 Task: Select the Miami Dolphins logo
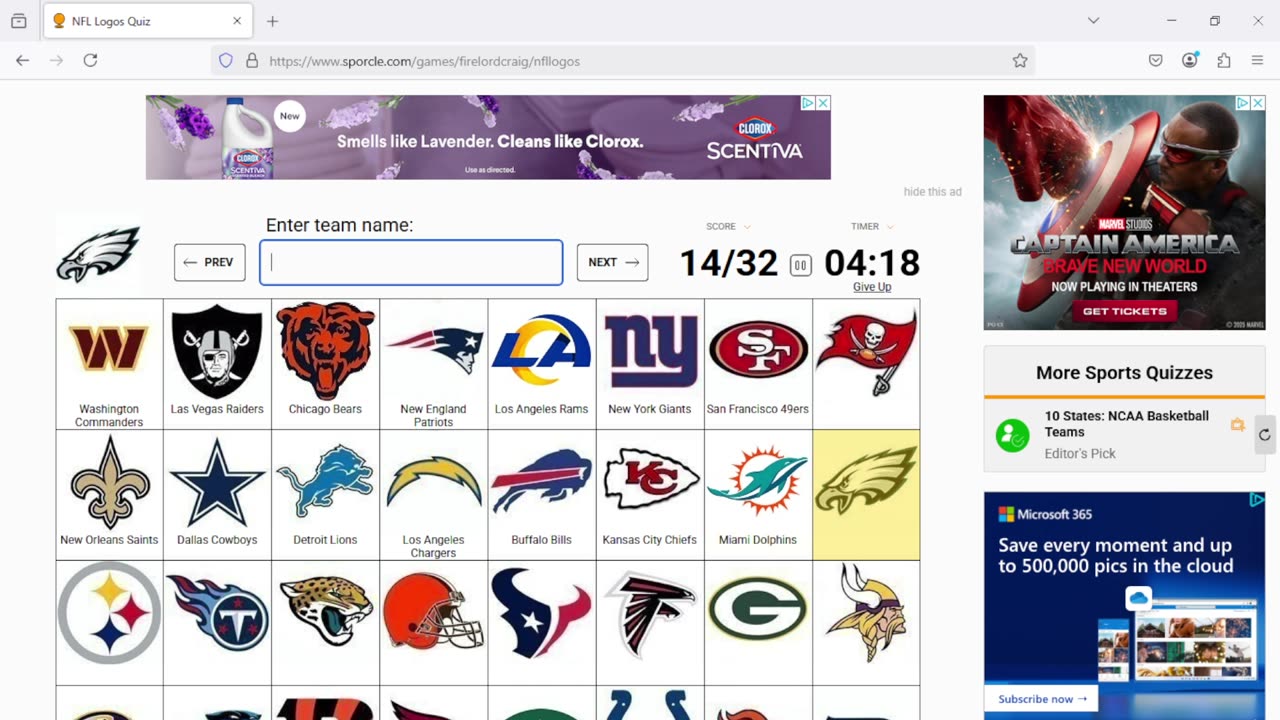(758, 480)
